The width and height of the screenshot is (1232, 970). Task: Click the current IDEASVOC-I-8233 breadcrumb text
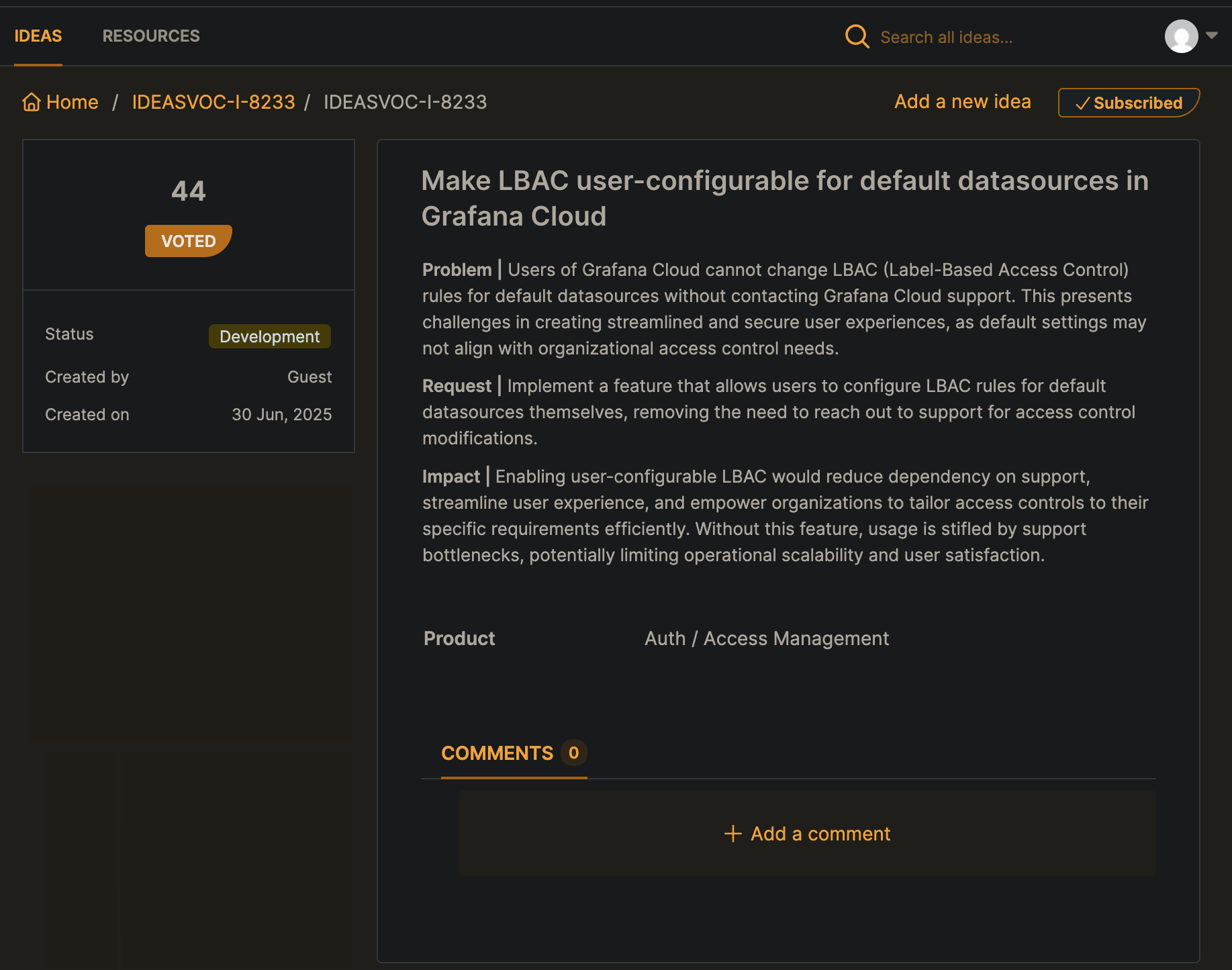406,102
